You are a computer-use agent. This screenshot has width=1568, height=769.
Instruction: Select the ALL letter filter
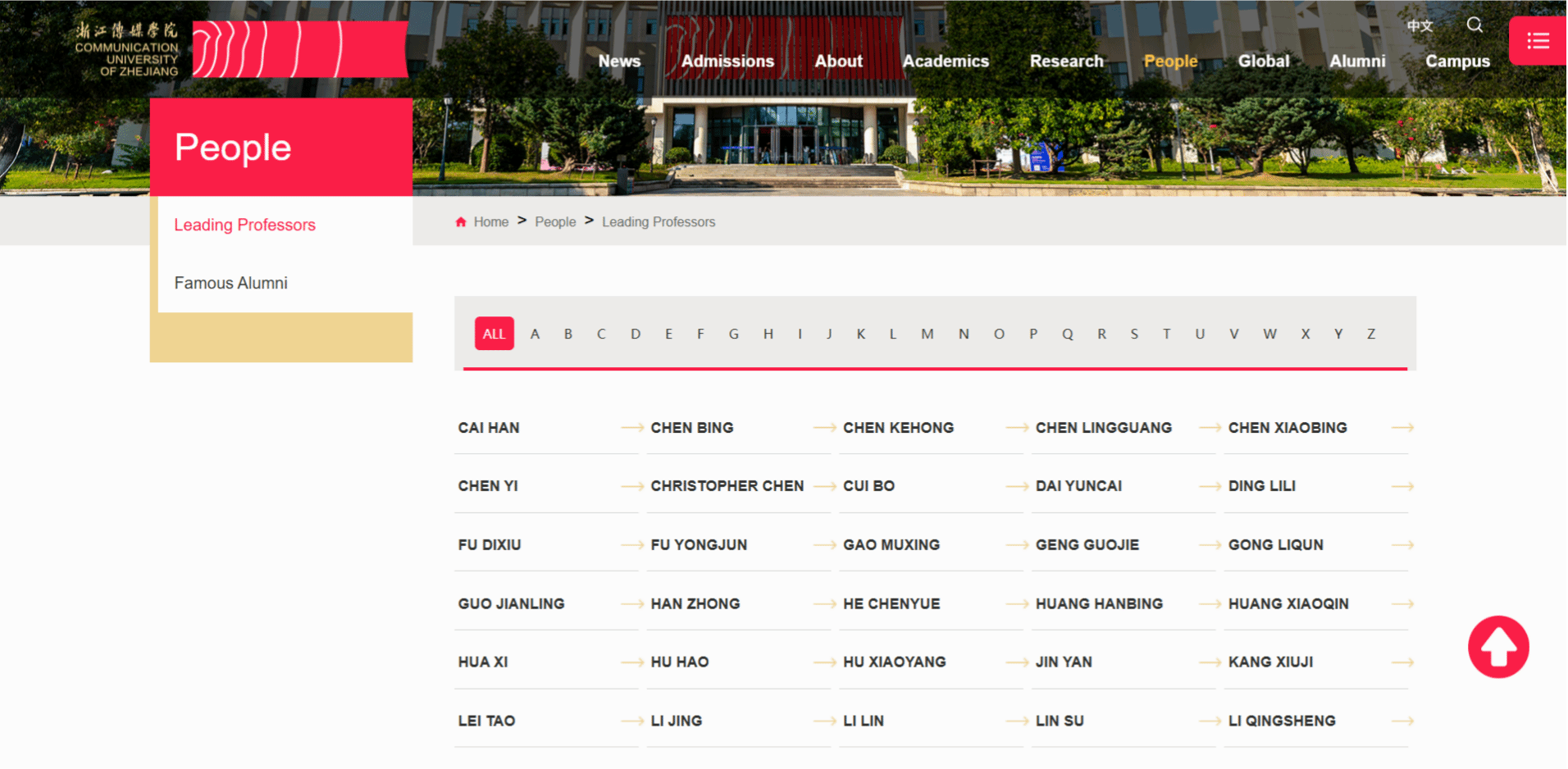pos(494,334)
